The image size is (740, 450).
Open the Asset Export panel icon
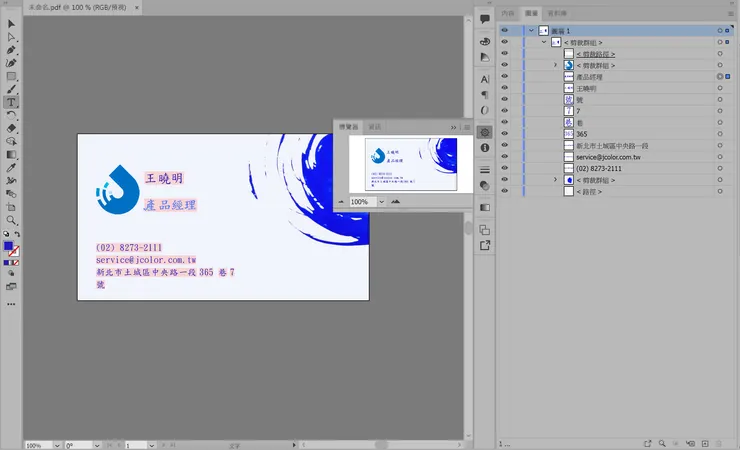click(485, 245)
